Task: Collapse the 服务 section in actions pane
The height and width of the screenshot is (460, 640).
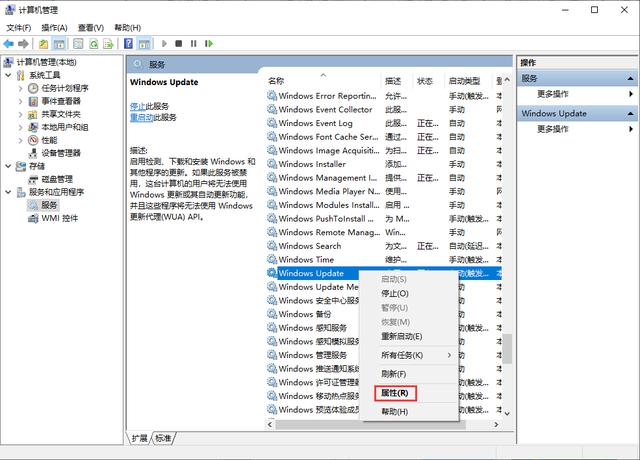Action: (x=630, y=78)
